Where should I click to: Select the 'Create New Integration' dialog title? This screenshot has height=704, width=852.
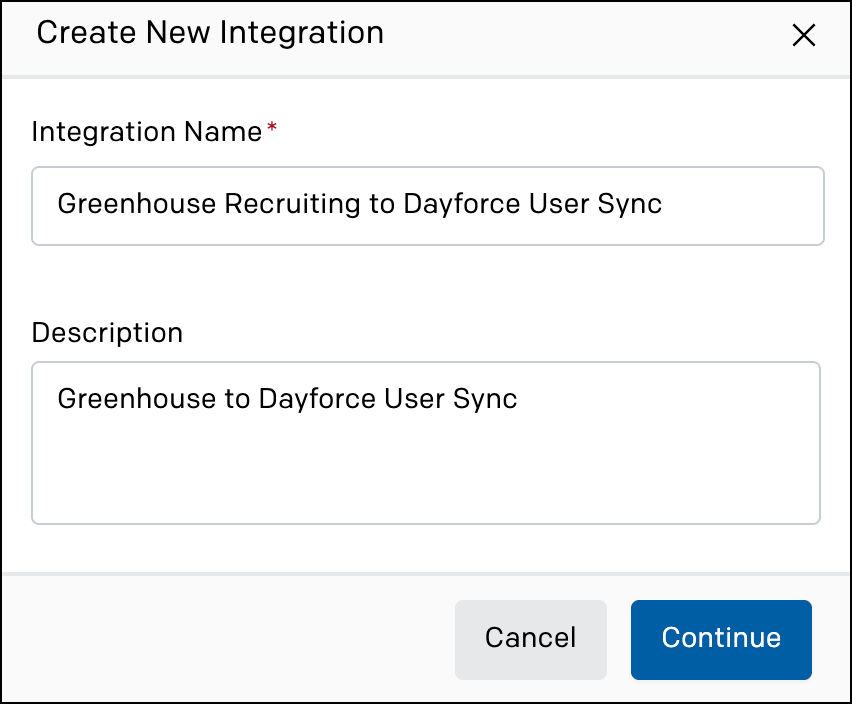click(210, 33)
